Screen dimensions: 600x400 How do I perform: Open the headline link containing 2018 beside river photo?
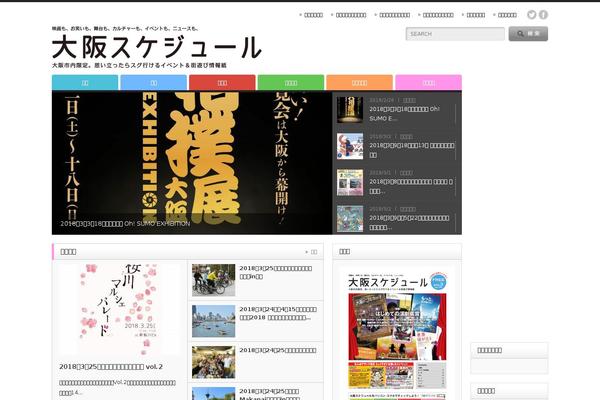pyautogui.click(x=278, y=313)
